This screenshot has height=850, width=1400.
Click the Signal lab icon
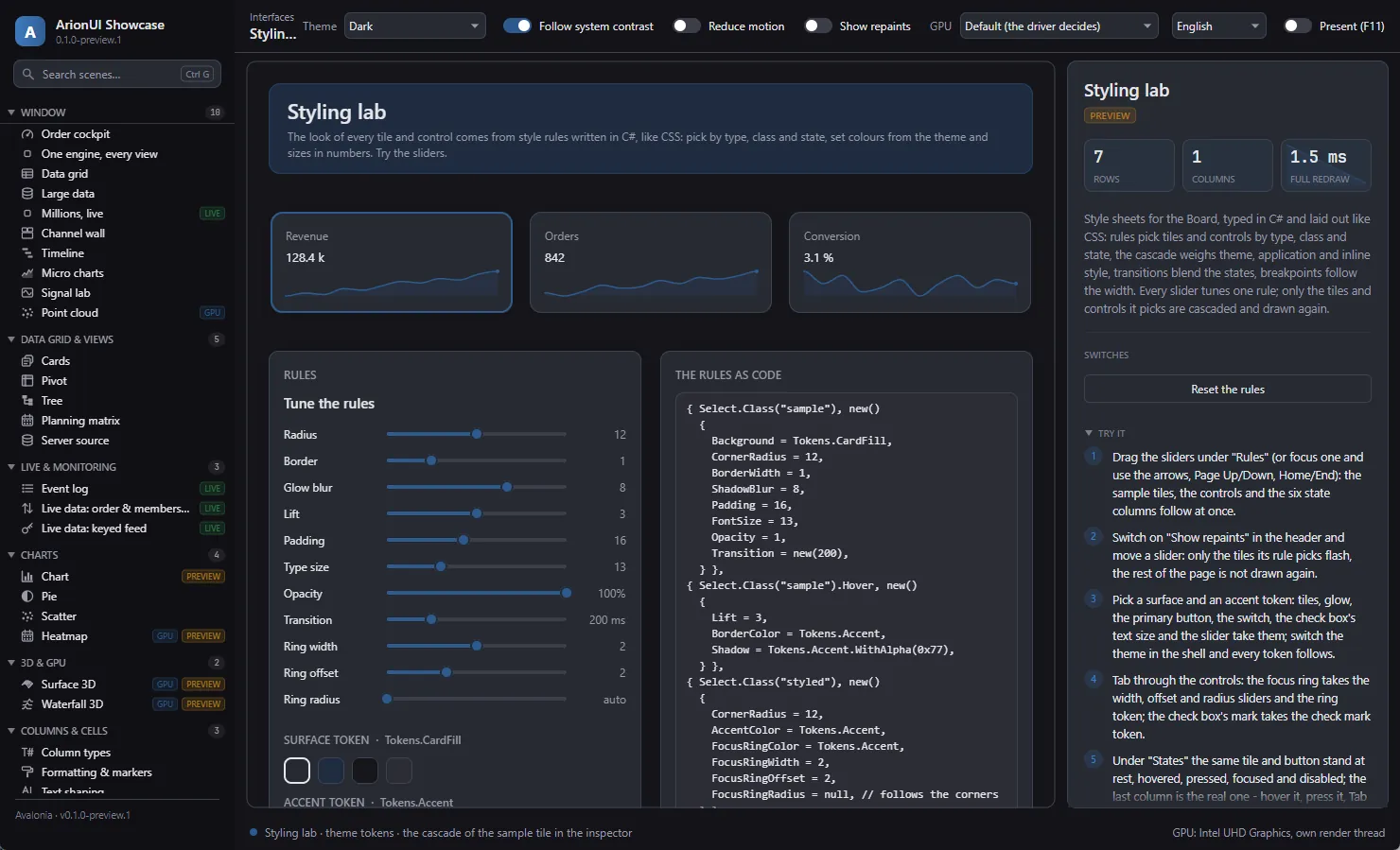(x=27, y=293)
